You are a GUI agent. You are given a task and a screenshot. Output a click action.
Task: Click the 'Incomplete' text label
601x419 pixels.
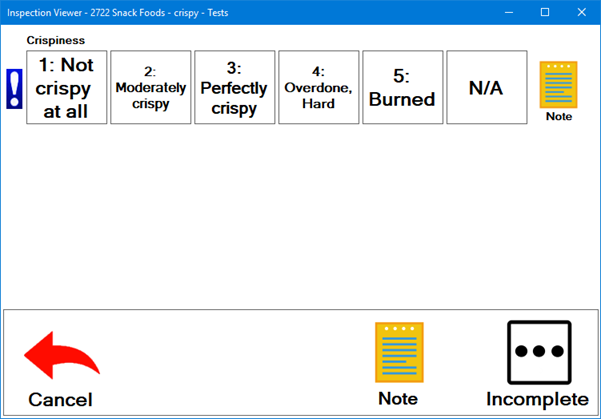coord(537,399)
